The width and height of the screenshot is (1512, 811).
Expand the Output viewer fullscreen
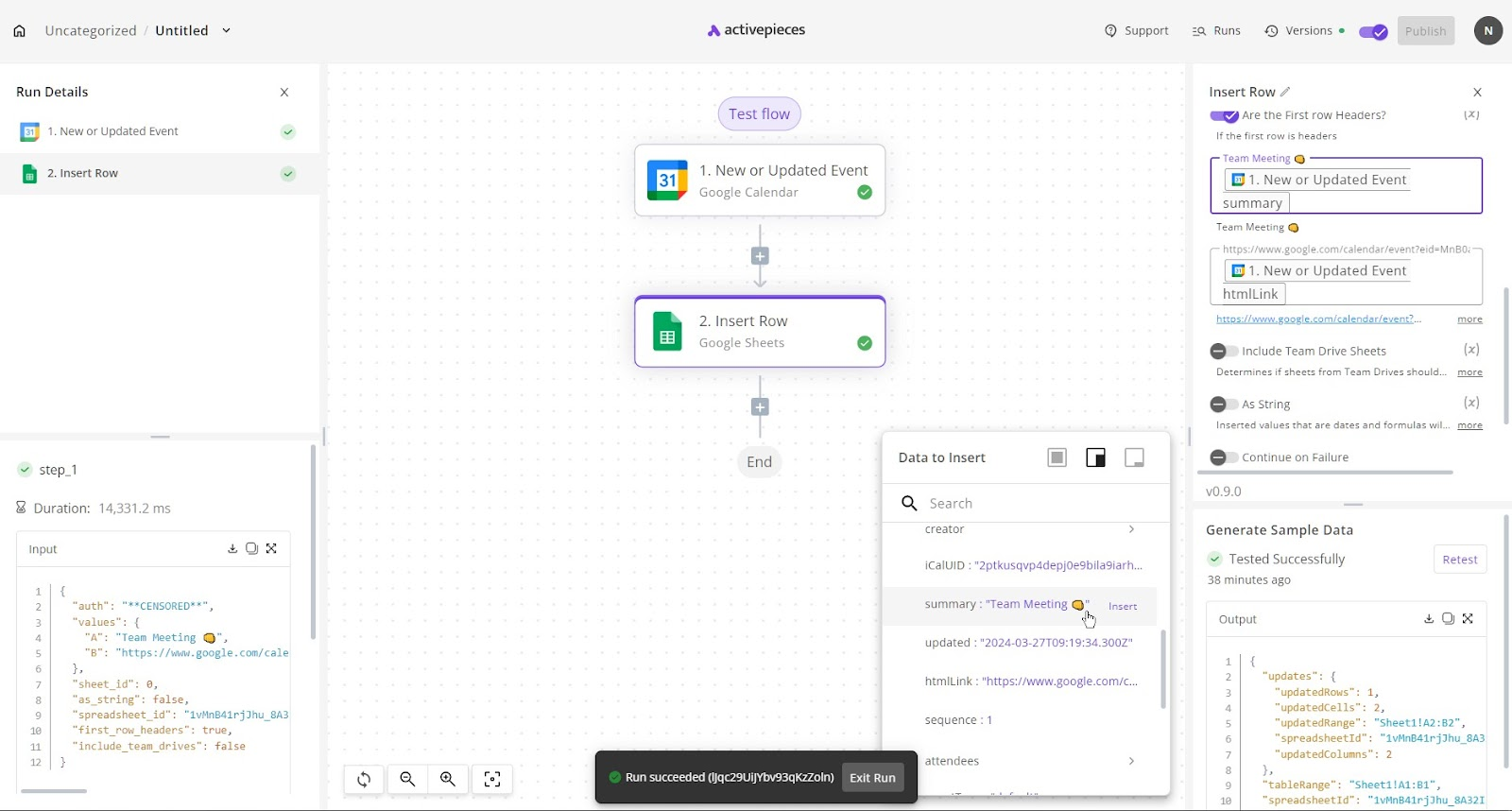[1468, 618]
